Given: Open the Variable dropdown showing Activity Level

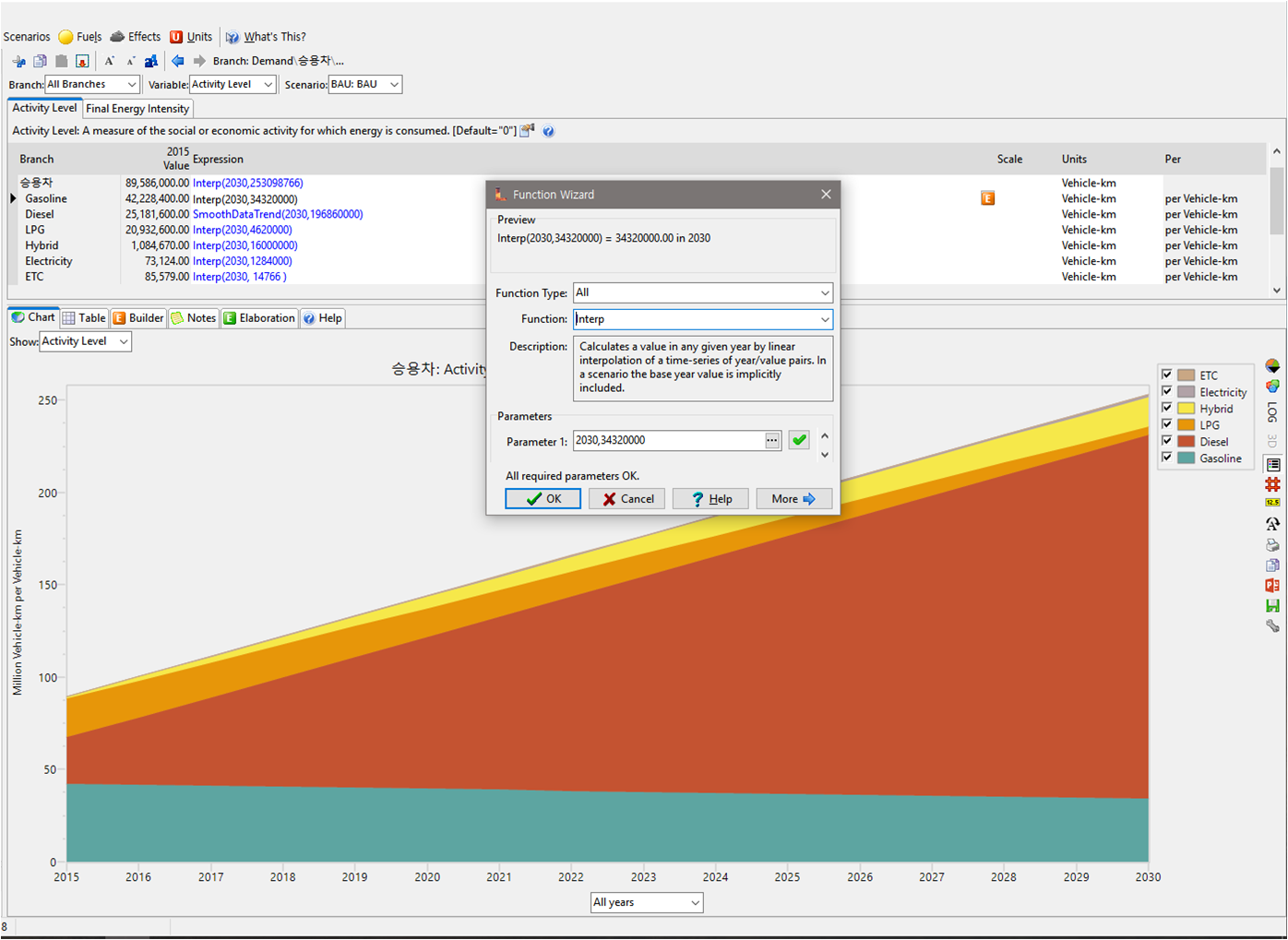Looking at the screenshot, I should (233, 84).
